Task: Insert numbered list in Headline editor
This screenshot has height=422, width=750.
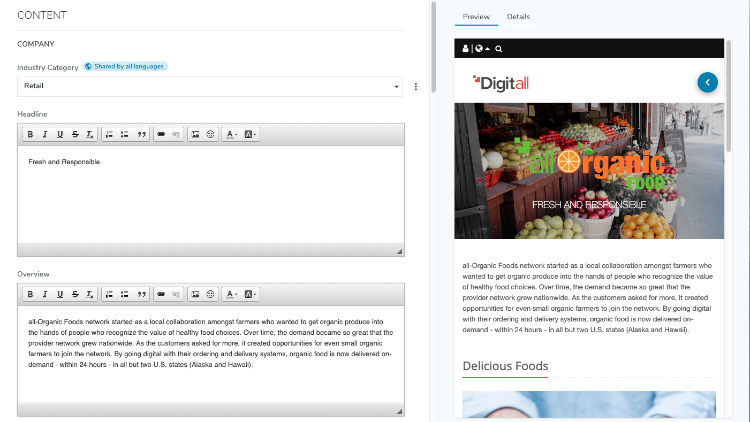Action: tap(109, 134)
